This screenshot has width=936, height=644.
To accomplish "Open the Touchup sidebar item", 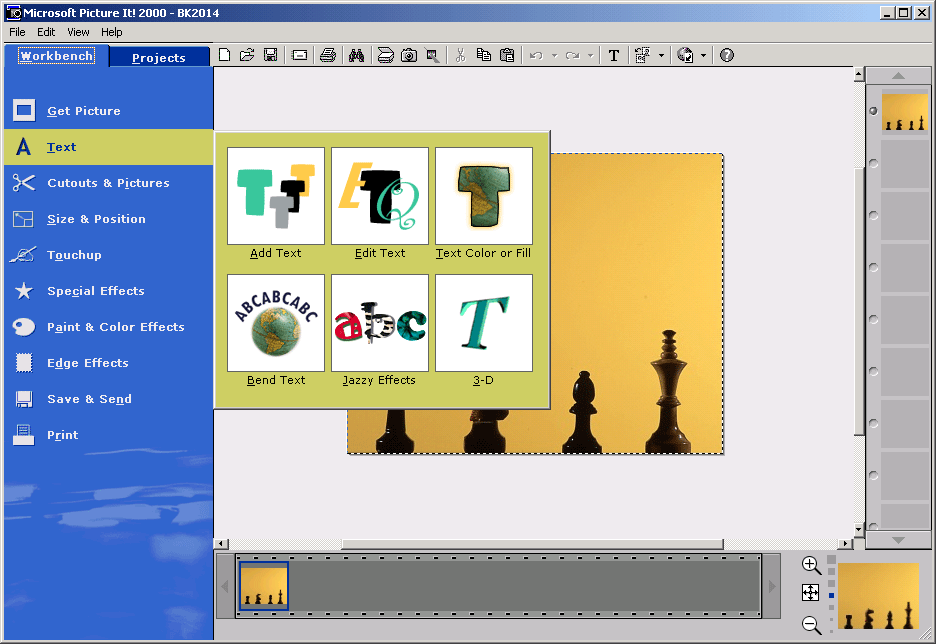I will pos(109,255).
